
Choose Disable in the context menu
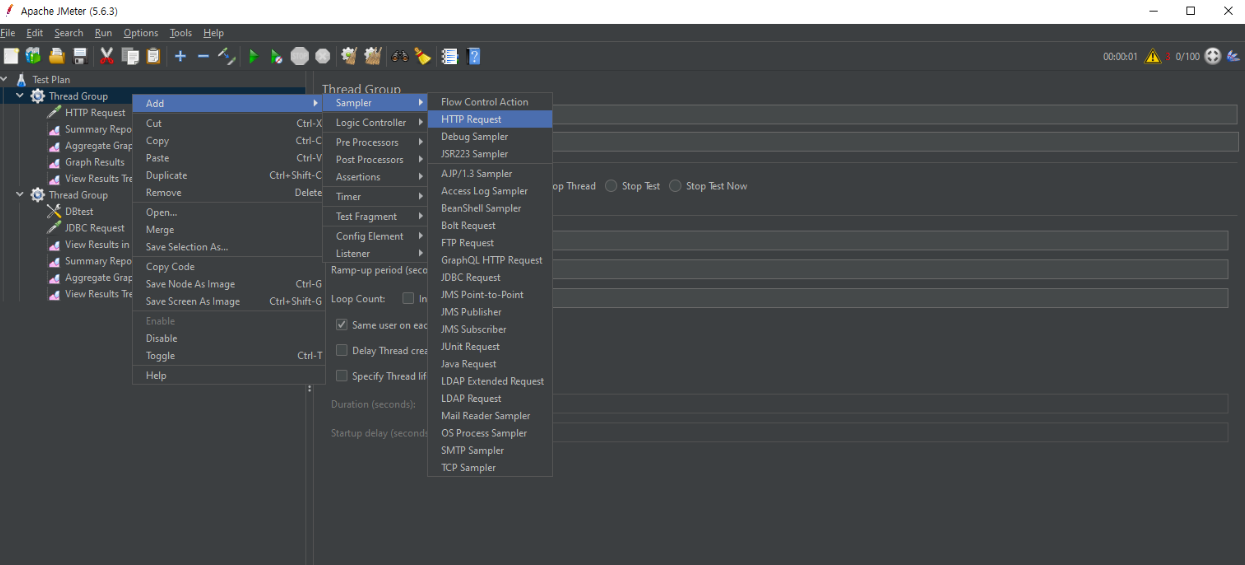(x=229, y=338)
